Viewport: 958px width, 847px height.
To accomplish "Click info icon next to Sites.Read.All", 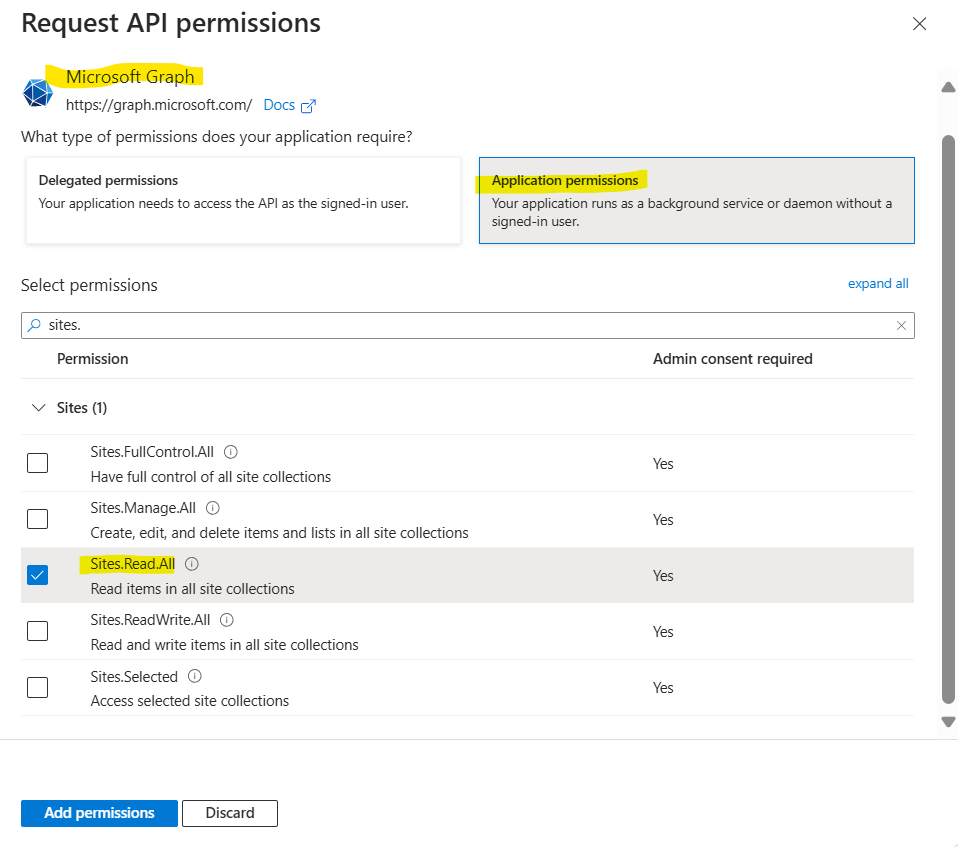I will 192,564.
